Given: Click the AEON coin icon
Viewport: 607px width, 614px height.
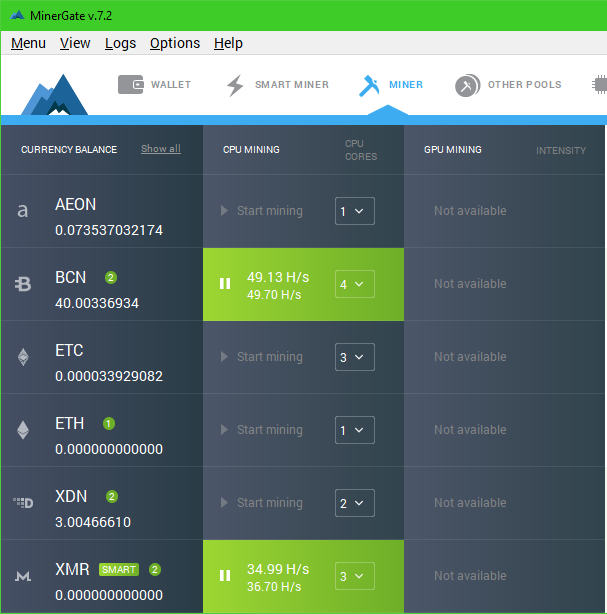Looking at the screenshot, I should (x=23, y=211).
